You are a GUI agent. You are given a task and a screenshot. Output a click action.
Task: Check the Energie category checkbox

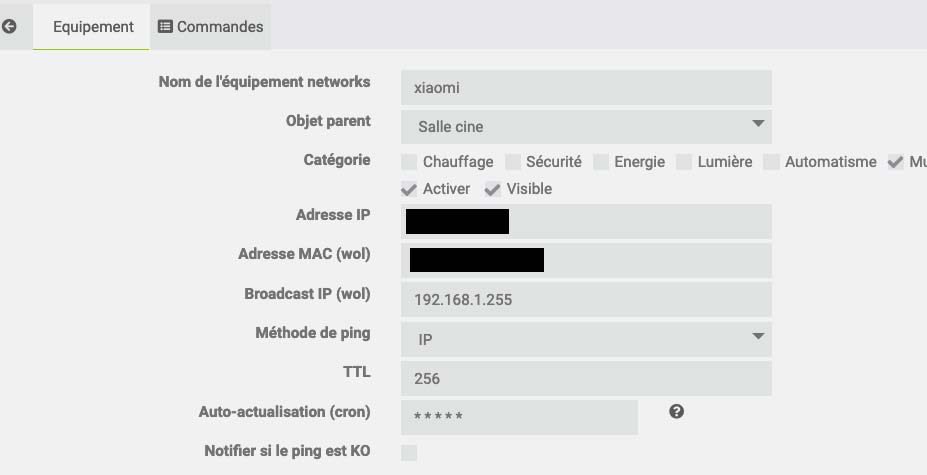coord(601,162)
